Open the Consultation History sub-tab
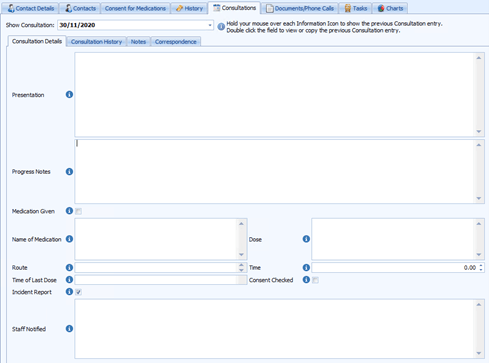 click(96, 42)
